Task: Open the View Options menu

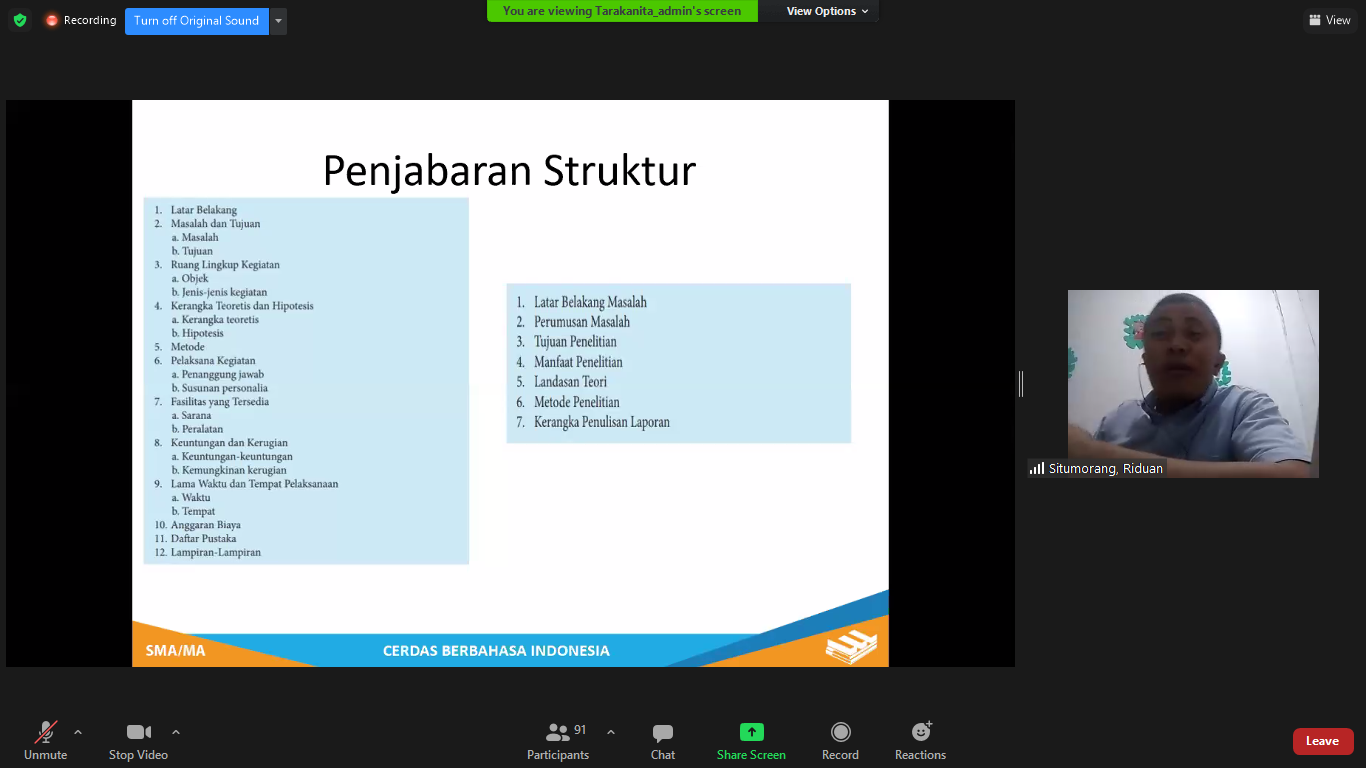Action: tap(827, 11)
